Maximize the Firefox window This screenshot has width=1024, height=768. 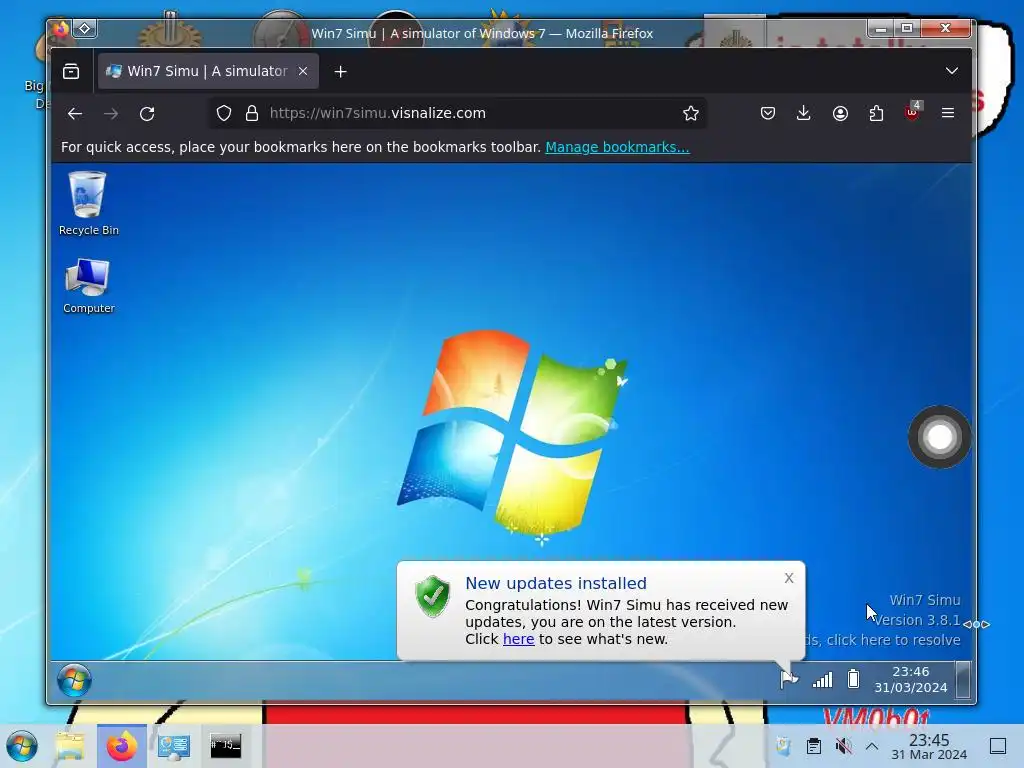[x=907, y=28]
